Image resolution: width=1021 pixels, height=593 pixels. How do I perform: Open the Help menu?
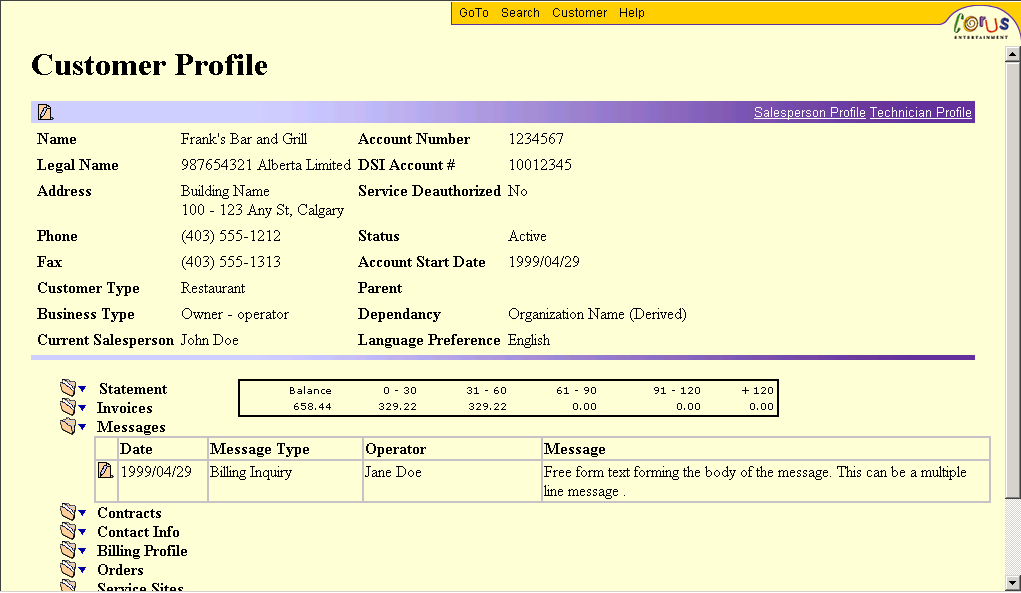point(631,13)
